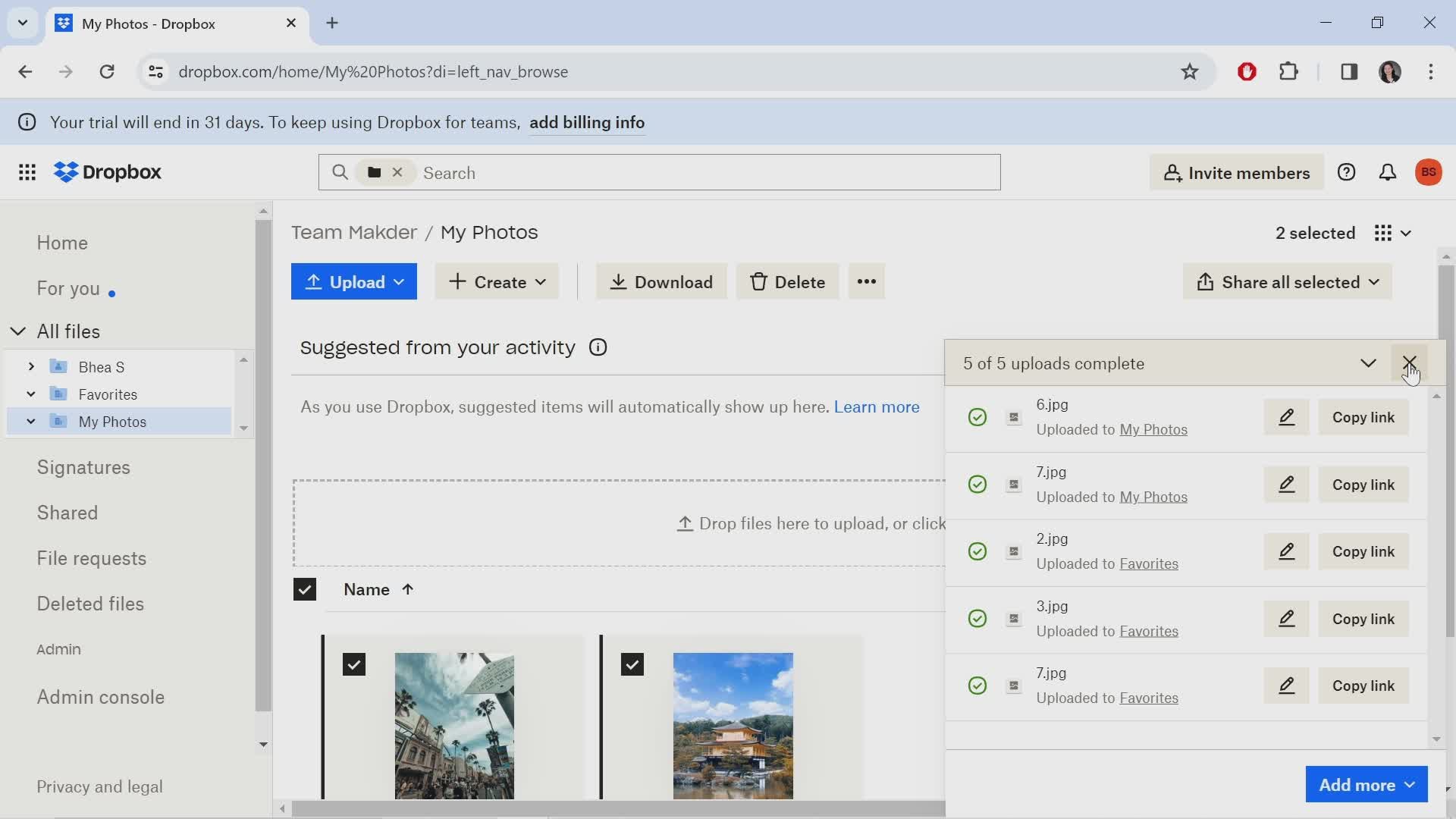Go to Home in sidebar
The image size is (1456, 819).
coord(62,243)
